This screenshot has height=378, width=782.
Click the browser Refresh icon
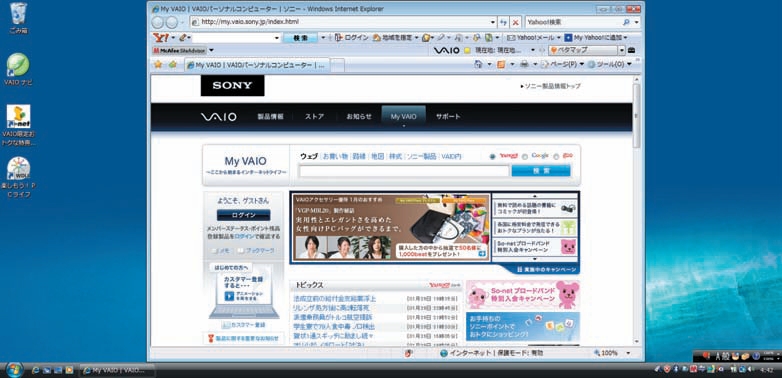503,22
